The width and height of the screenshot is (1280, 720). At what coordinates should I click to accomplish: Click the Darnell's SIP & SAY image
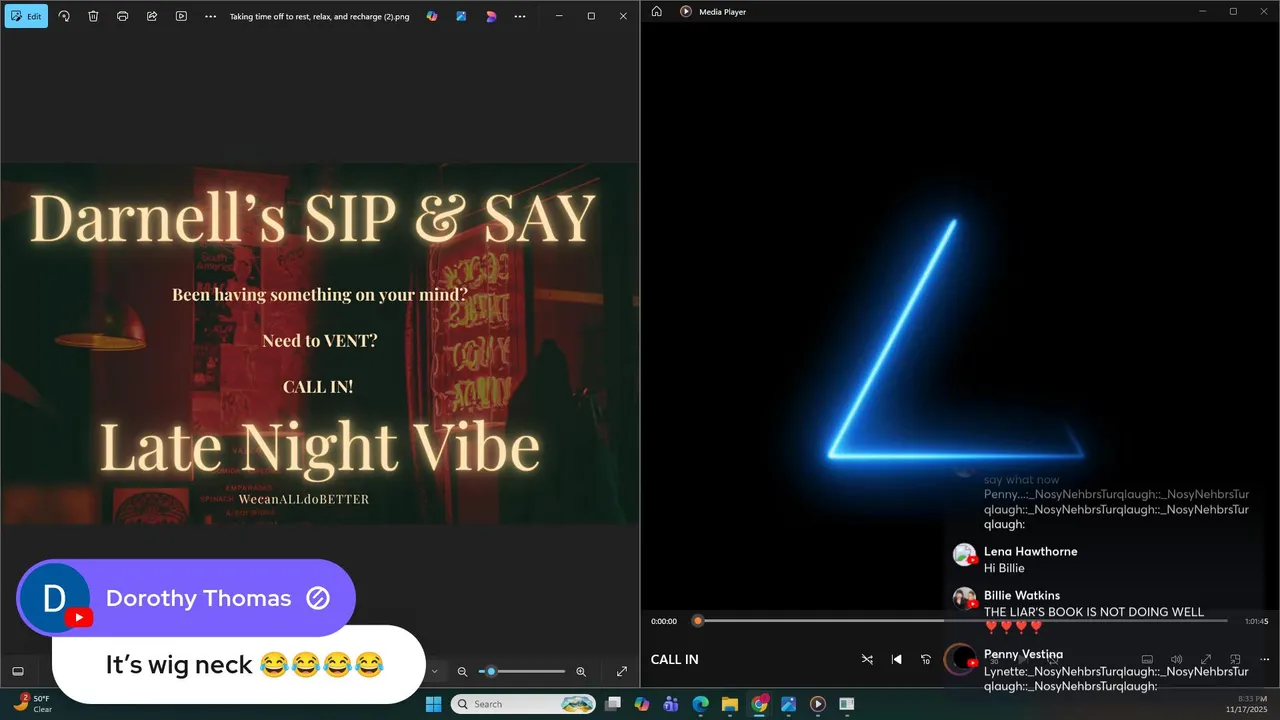320,344
